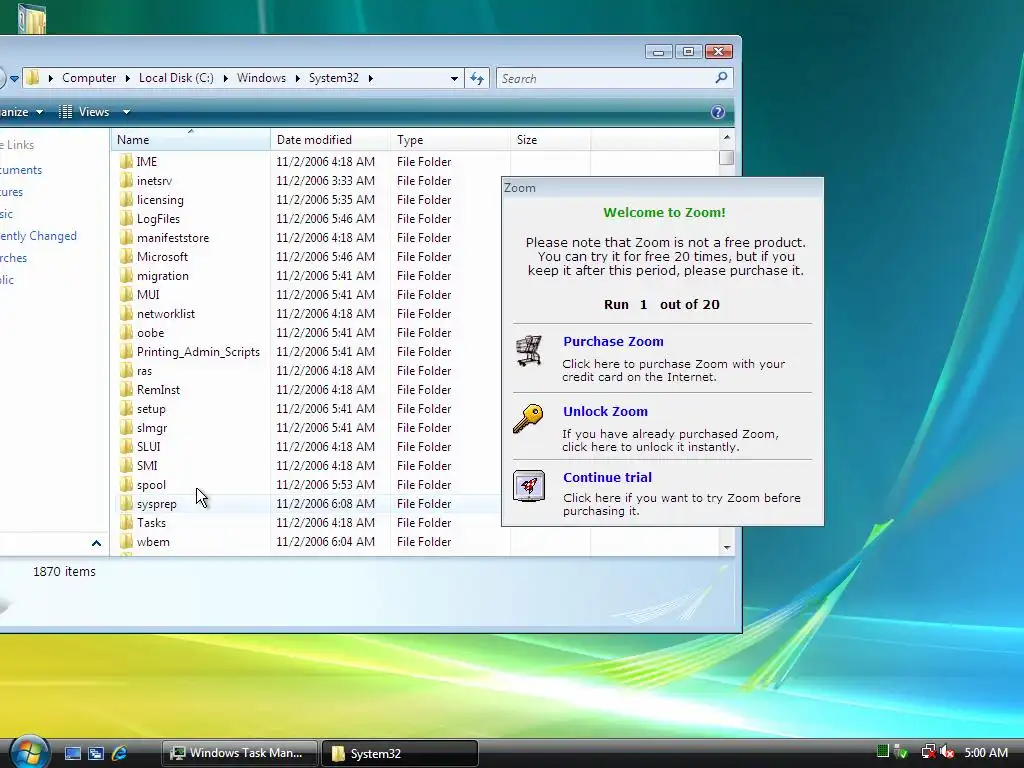
Task: Sort by the Date modified column
Action: (x=330, y=139)
